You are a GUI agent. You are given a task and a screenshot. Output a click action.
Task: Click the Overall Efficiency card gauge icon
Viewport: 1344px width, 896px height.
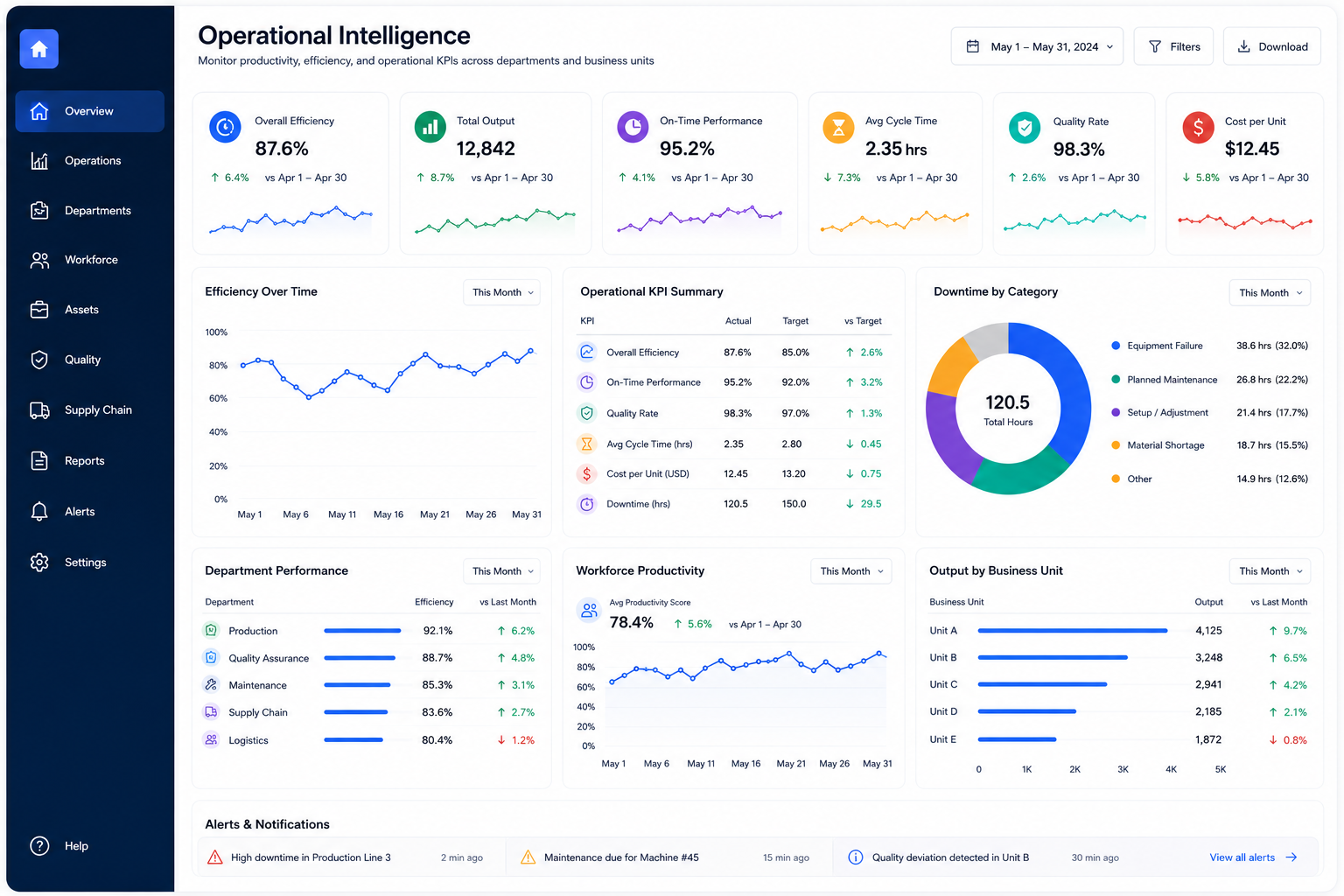pos(225,128)
